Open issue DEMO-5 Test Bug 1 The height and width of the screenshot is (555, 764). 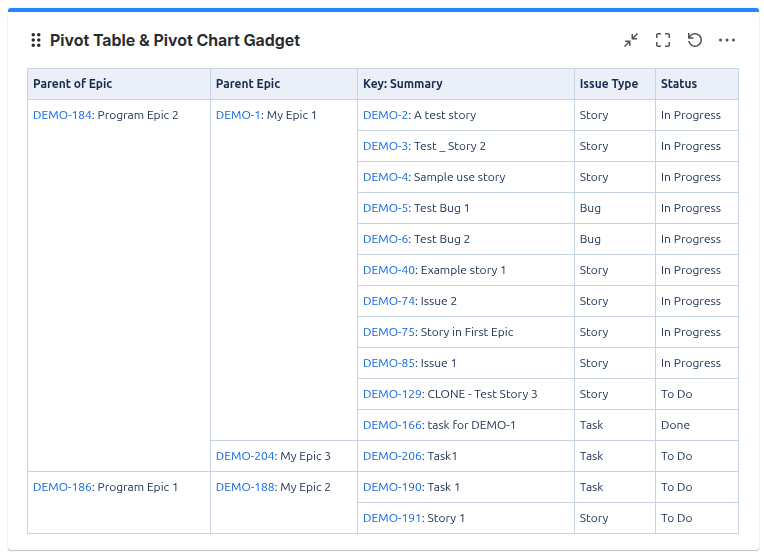tap(385, 208)
